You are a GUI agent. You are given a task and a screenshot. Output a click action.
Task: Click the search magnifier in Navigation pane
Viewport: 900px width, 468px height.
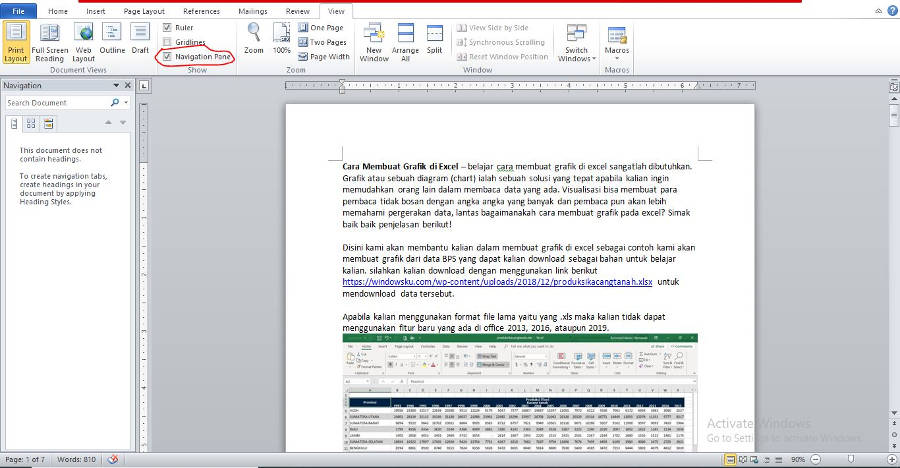pyautogui.click(x=115, y=102)
